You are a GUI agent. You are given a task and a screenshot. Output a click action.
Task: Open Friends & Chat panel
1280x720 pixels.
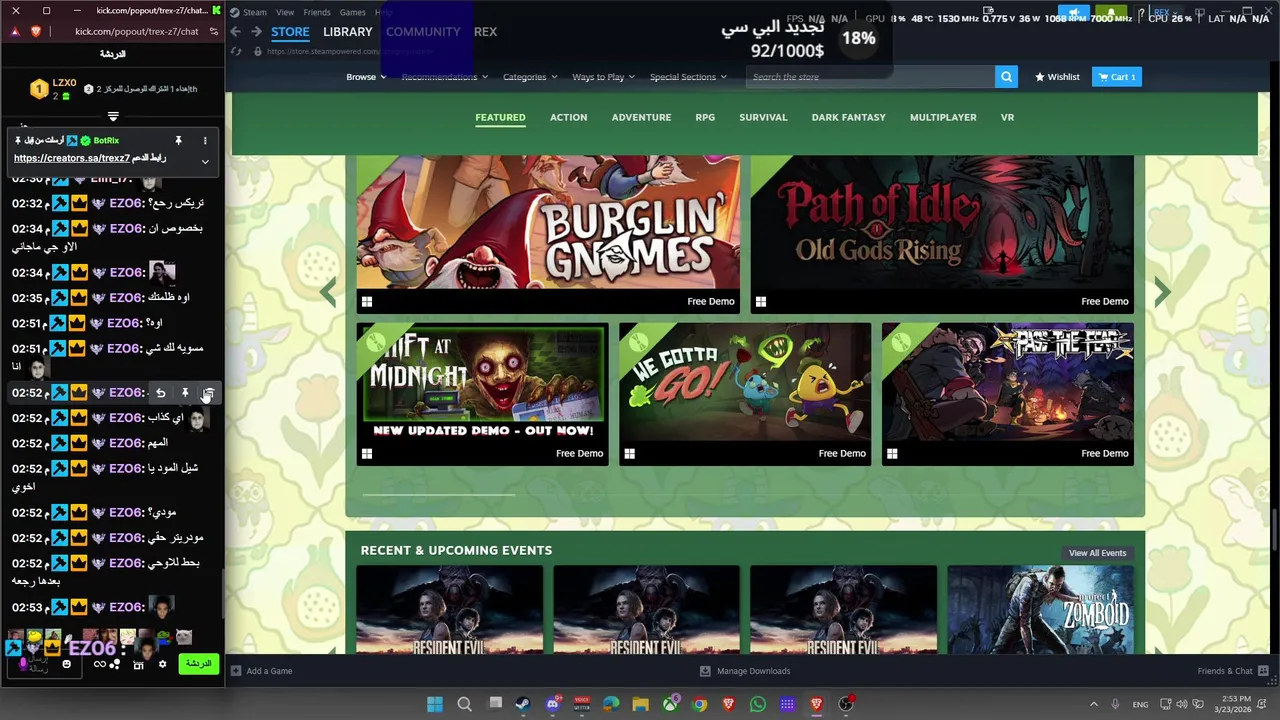pos(1233,671)
